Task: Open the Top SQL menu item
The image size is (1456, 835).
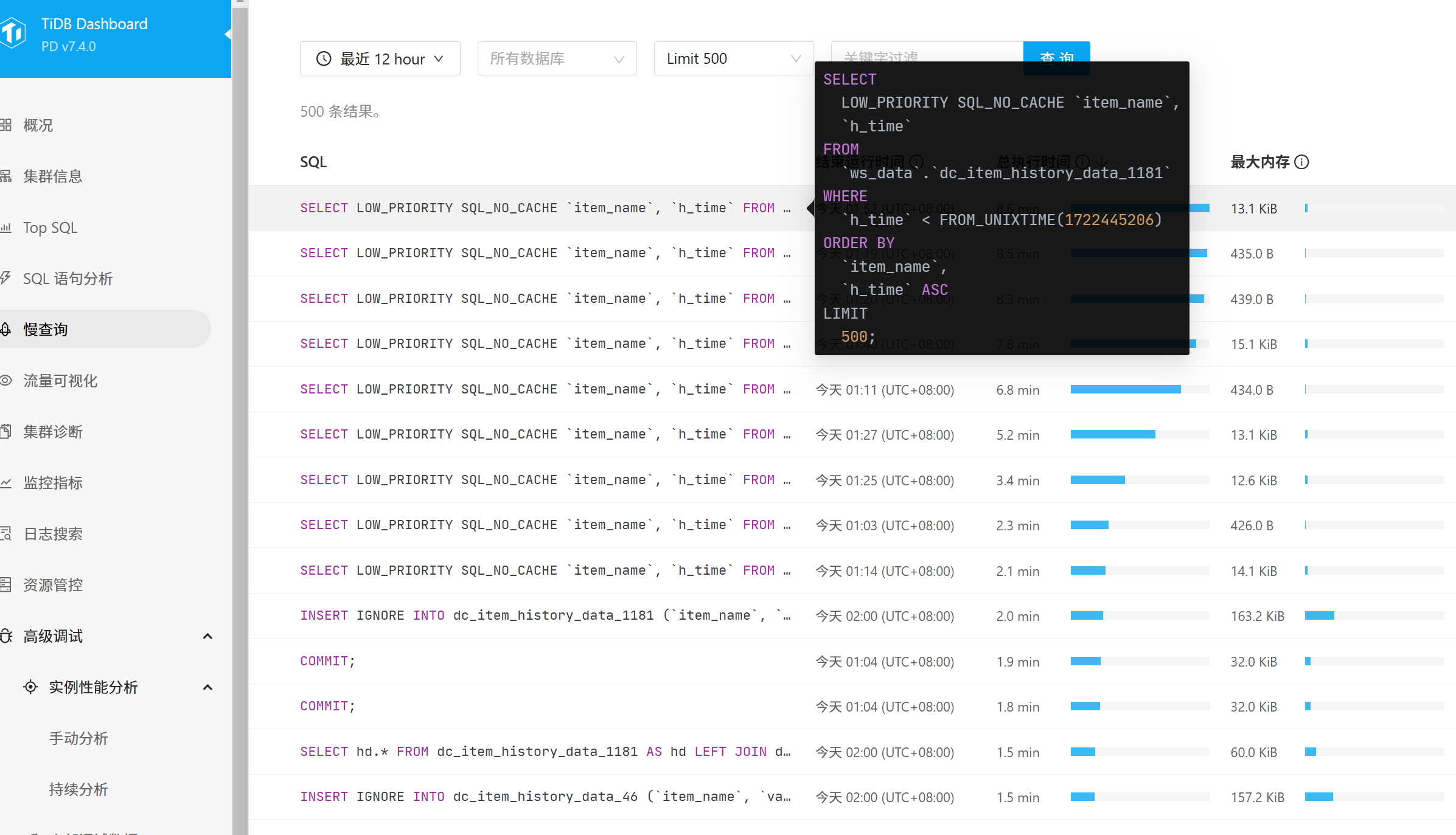Action: coord(50,227)
